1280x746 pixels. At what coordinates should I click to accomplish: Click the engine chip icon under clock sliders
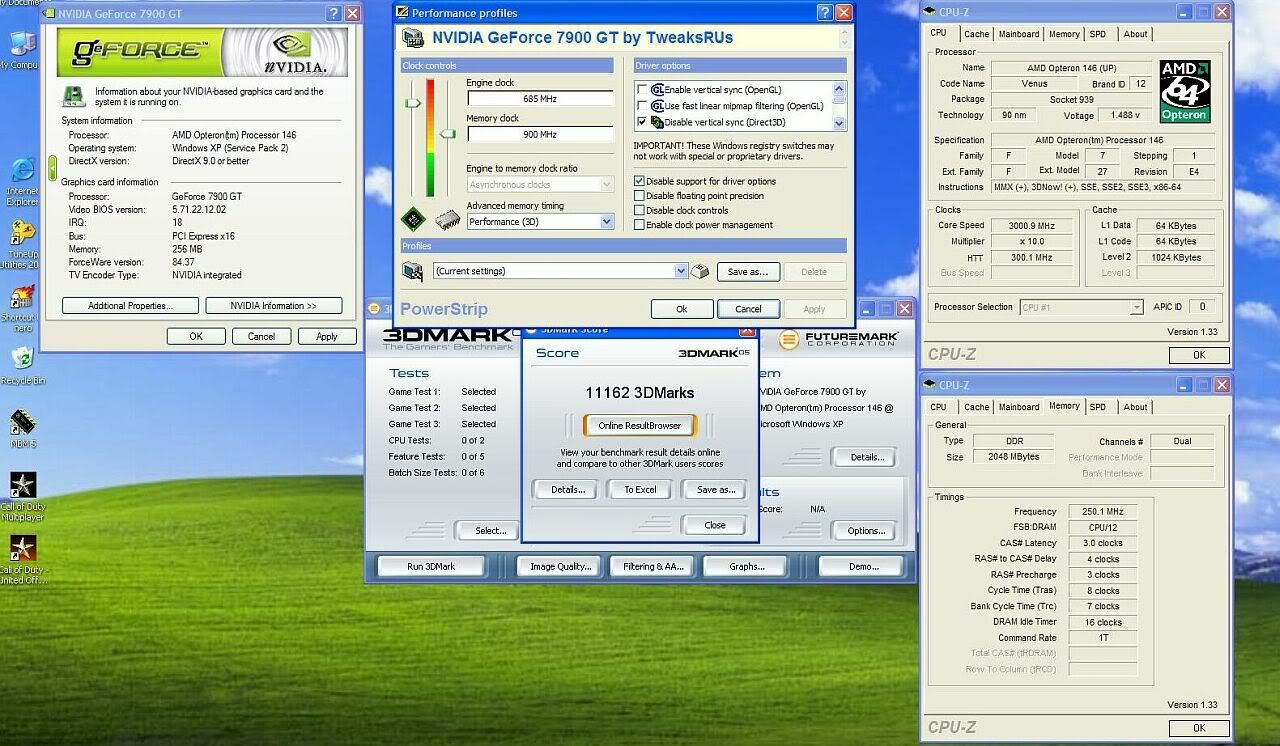[x=413, y=218]
